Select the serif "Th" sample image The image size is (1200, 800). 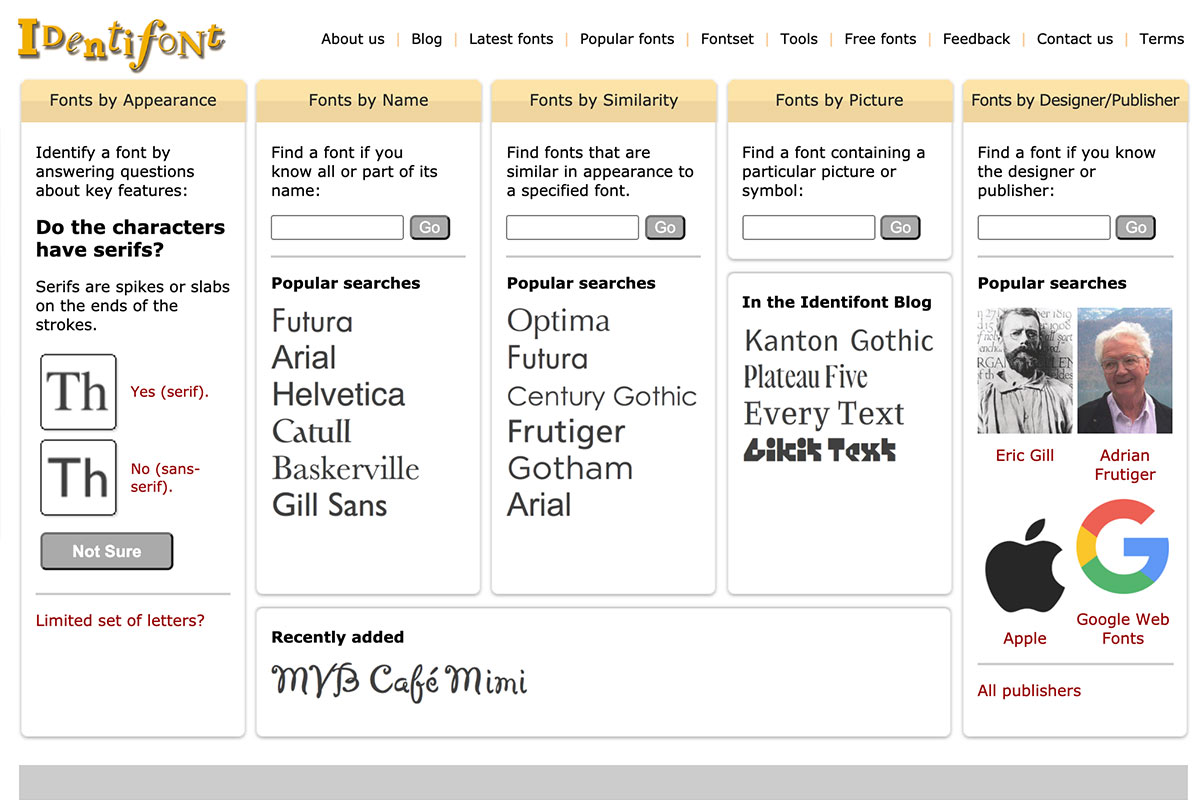pyautogui.click(x=78, y=391)
